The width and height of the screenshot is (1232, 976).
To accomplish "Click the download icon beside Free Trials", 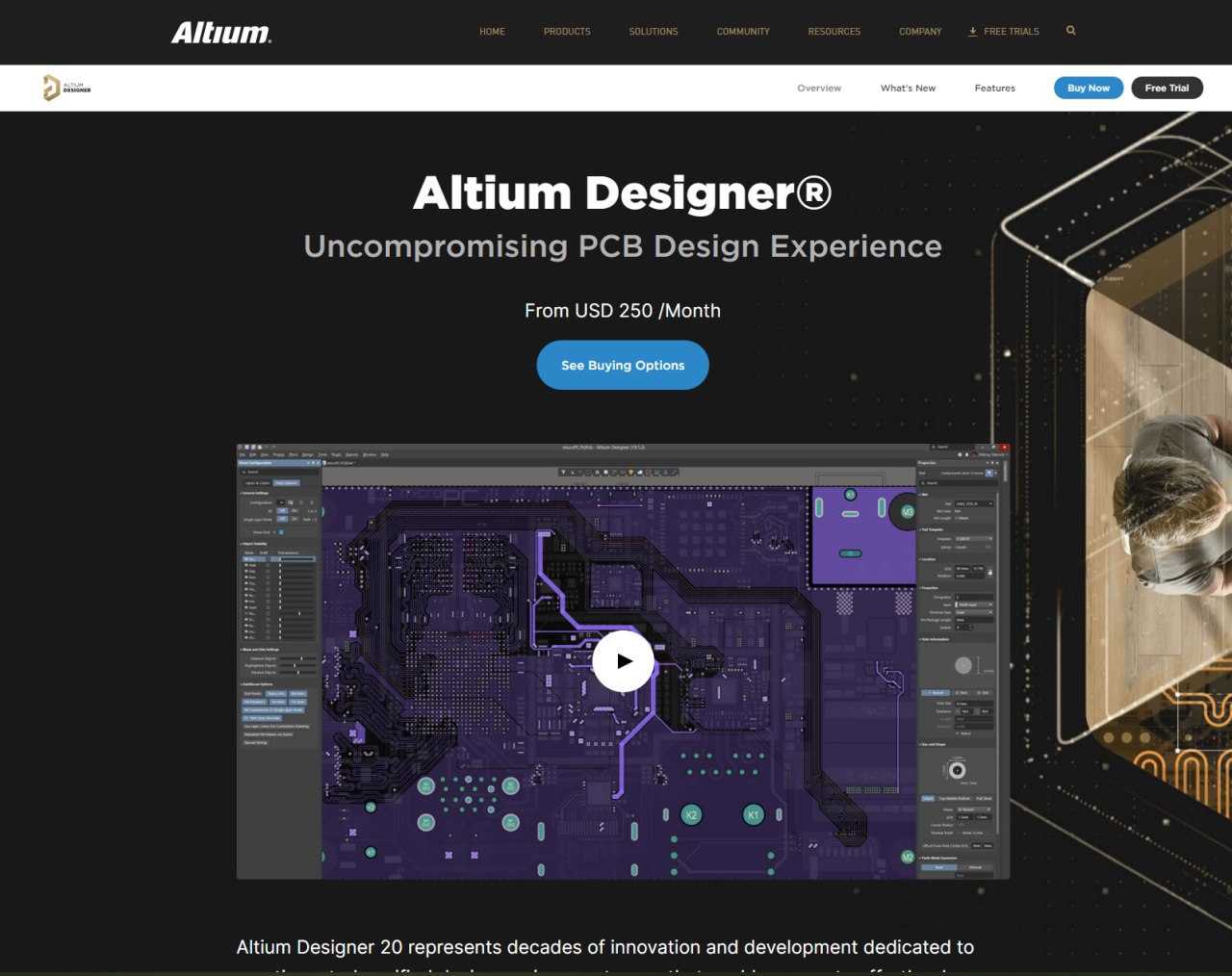I will click(973, 32).
